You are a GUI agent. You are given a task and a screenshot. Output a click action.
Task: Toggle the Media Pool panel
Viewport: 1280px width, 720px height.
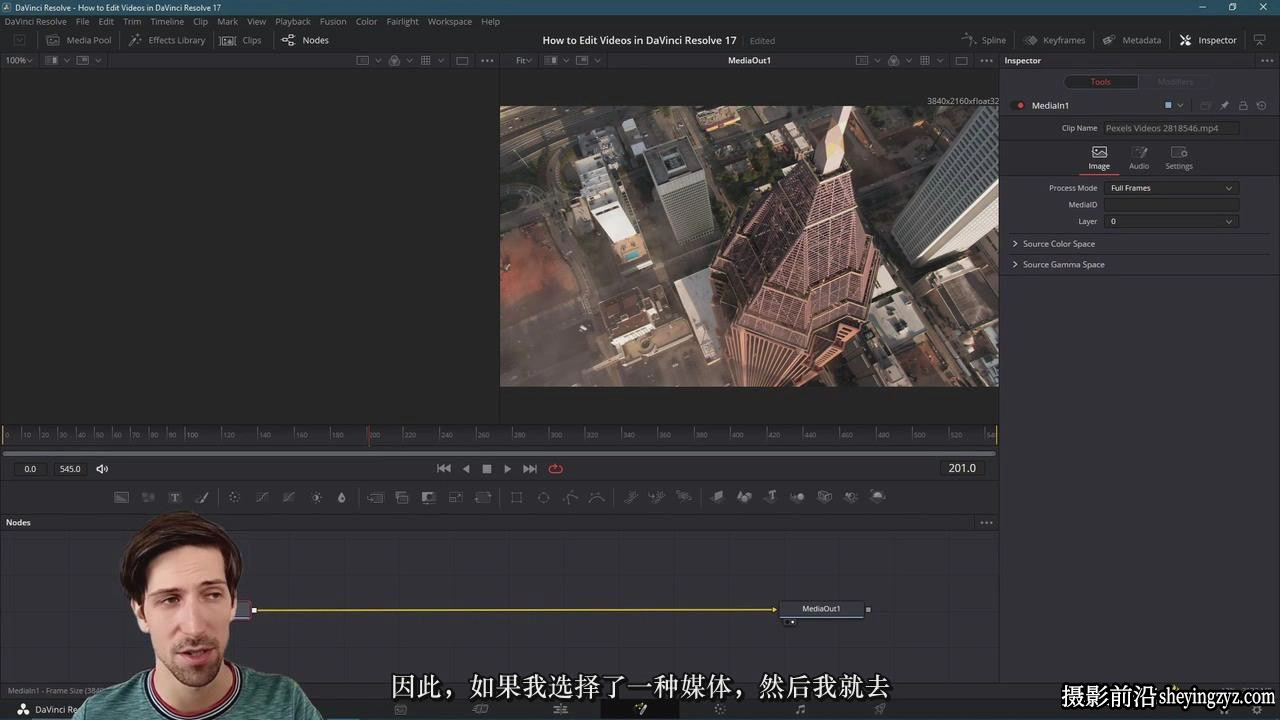tap(79, 40)
